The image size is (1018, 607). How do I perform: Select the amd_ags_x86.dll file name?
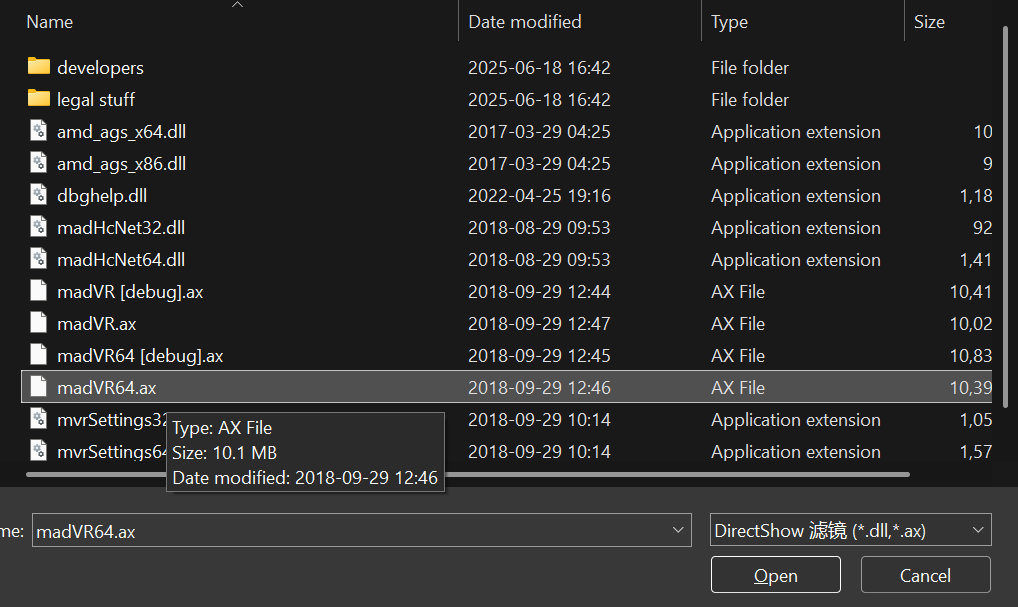[121, 164]
